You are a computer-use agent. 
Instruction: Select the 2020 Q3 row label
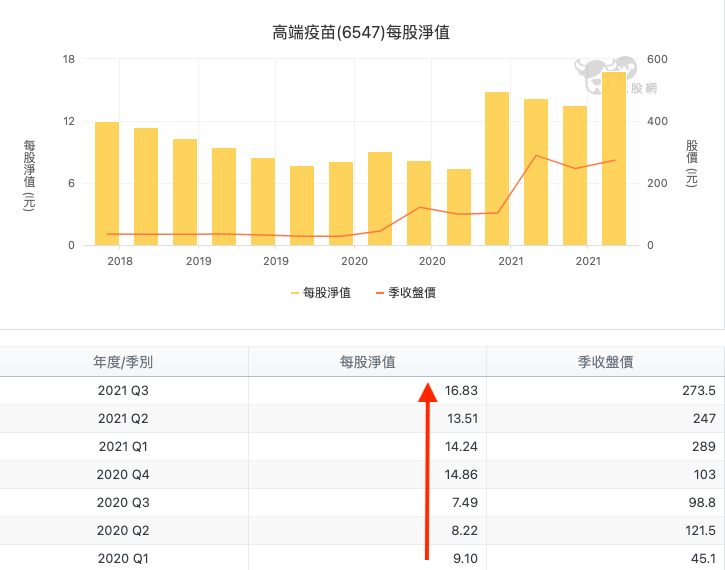click(123, 503)
